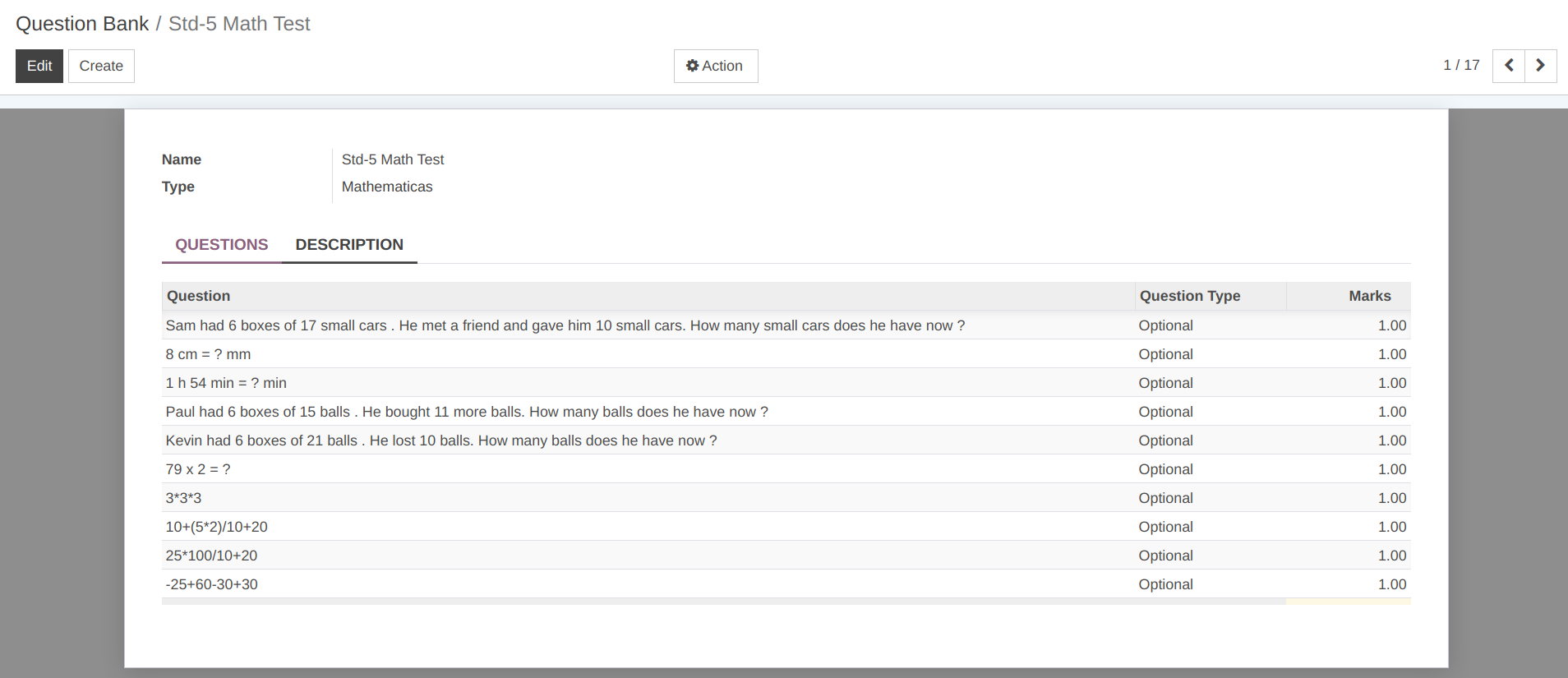
Task: Open the '1 h 54 min = ? min' question
Action: pyautogui.click(x=786, y=383)
